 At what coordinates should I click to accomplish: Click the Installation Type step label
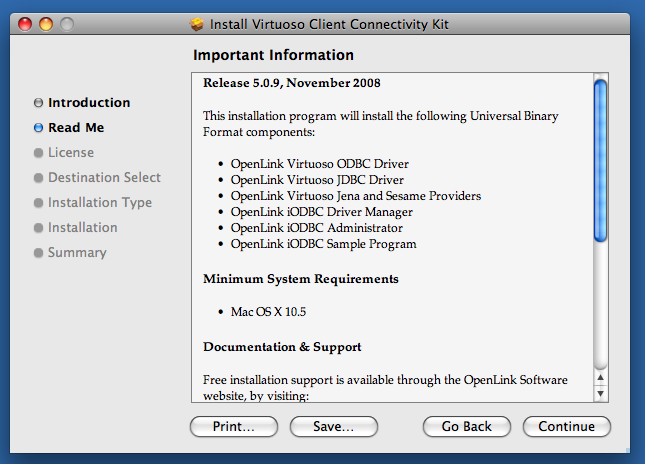[x=100, y=202]
